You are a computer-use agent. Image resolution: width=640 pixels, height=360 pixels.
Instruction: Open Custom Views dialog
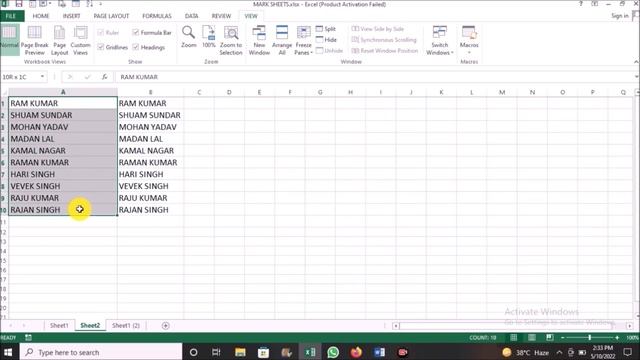pyautogui.click(x=80, y=40)
